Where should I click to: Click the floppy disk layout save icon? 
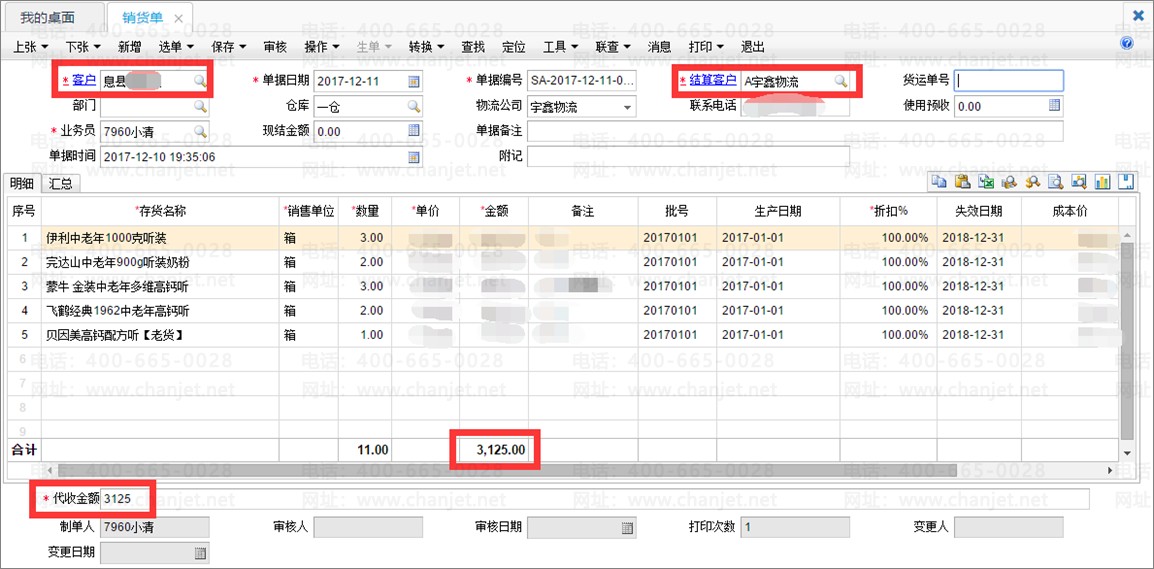coord(1126,182)
